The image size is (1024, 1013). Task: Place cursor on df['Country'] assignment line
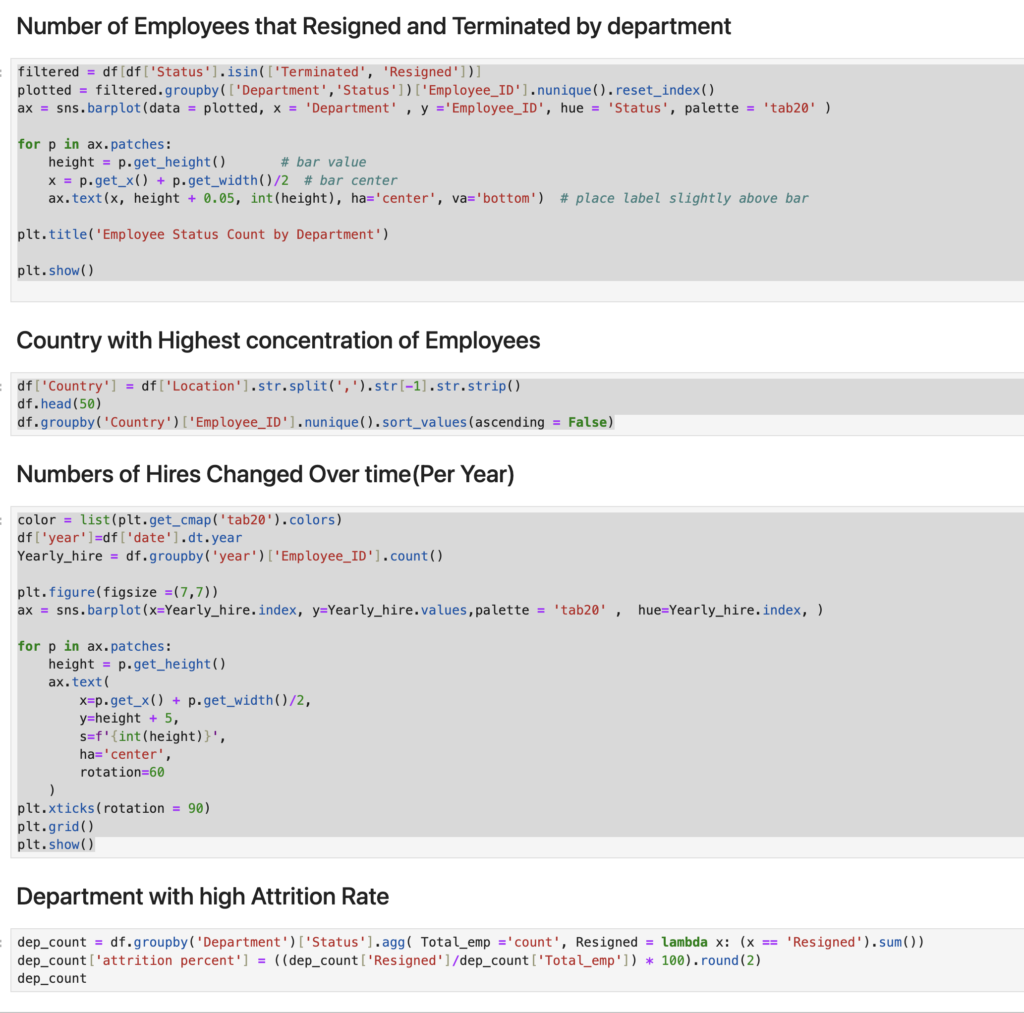click(x=270, y=386)
